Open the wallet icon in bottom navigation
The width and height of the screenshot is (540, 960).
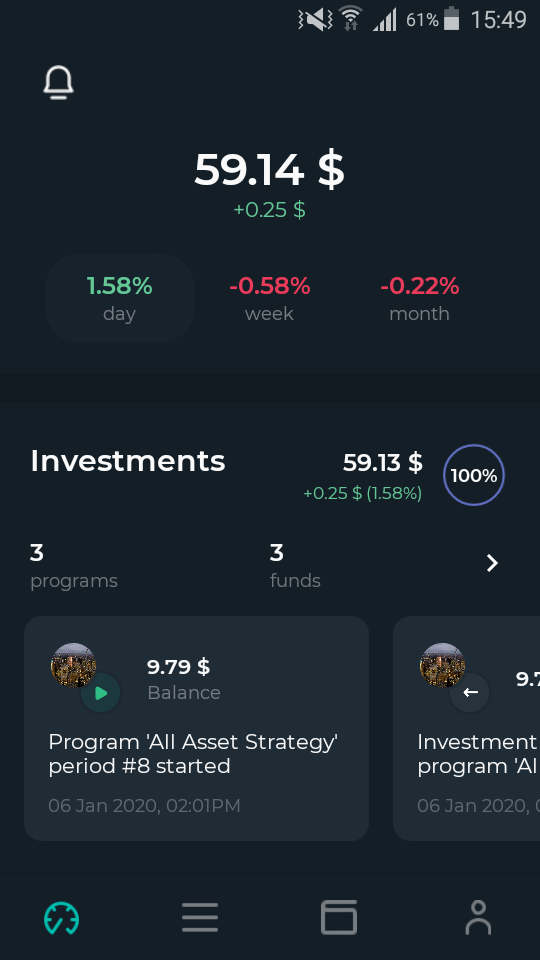click(x=339, y=917)
